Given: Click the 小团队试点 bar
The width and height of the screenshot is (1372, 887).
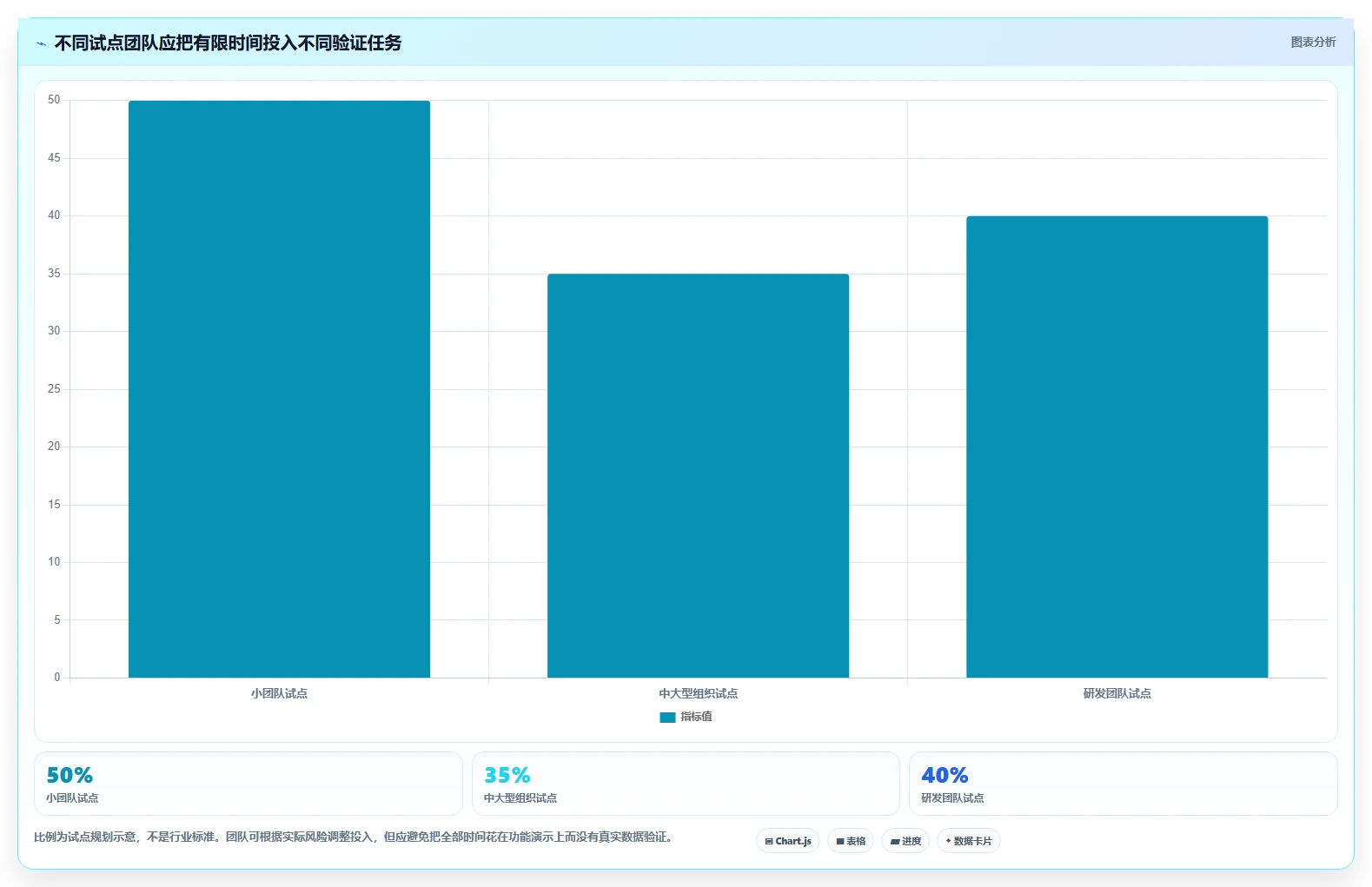Looking at the screenshot, I should pyautogui.click(x=279, y=389).
